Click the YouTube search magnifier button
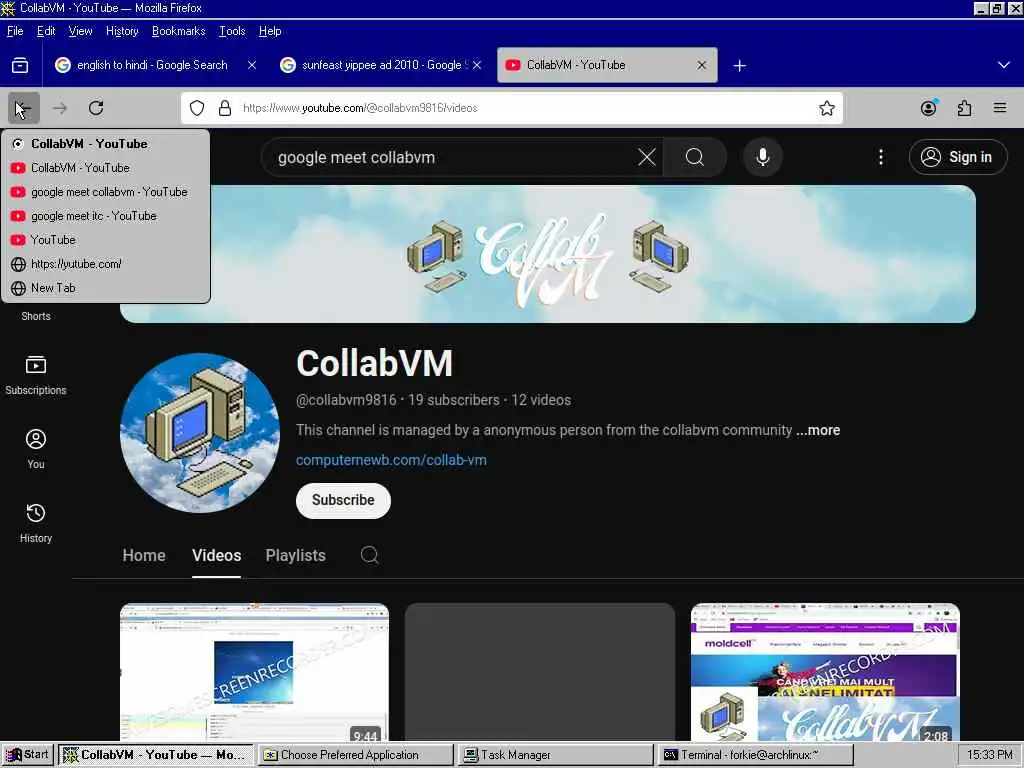The image size is (1024, 768). point(695,157)
